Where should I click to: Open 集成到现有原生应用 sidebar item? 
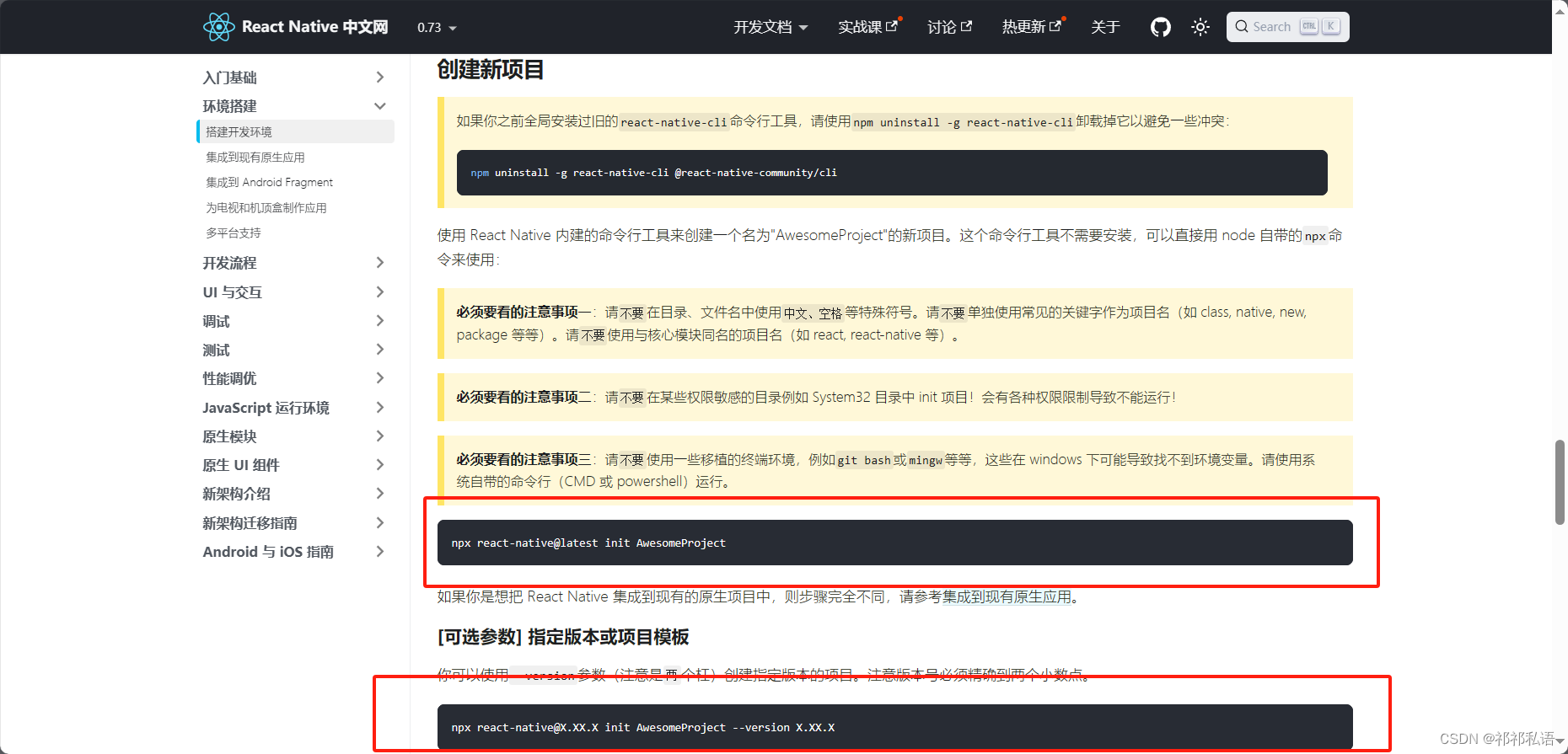click(x=255, y=158)
